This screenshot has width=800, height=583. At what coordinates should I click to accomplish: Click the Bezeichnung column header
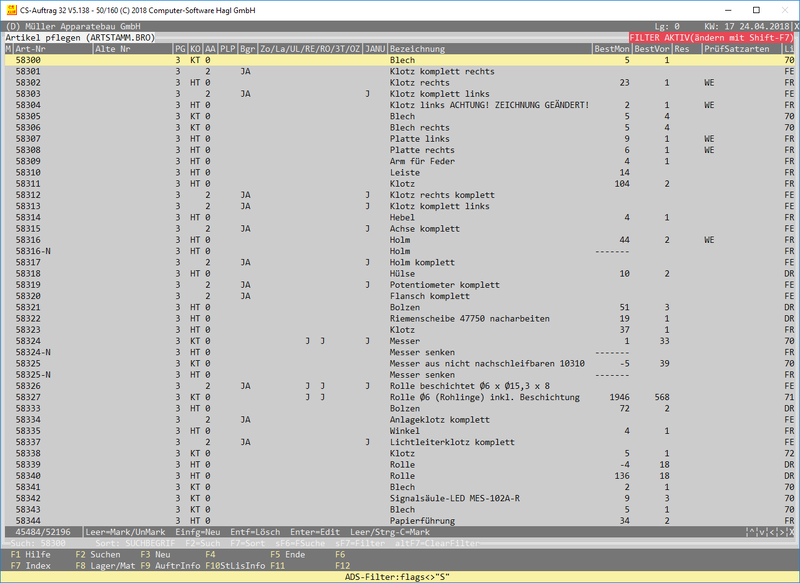(418, 49)
